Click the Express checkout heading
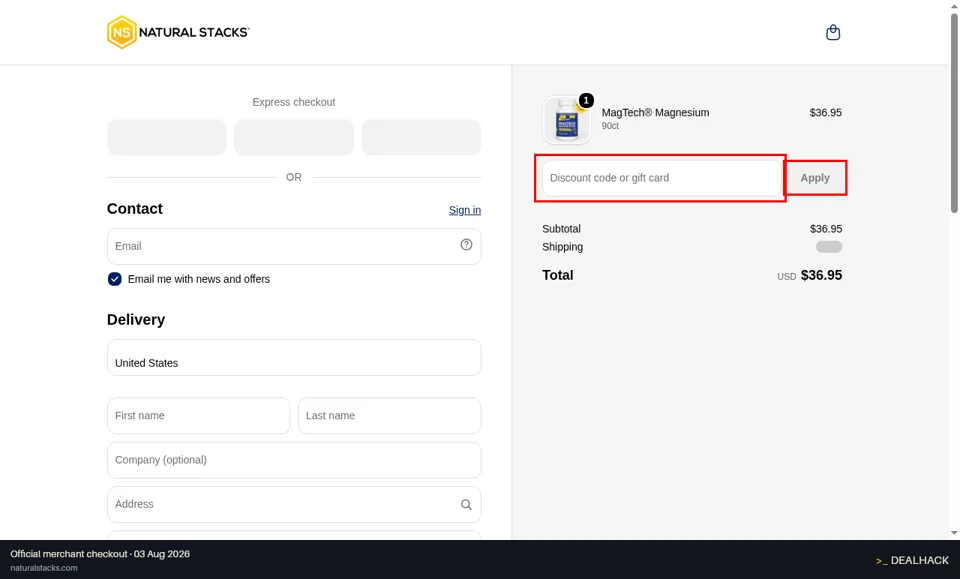Screen dimensions: 960x579 tap(294, 102)
